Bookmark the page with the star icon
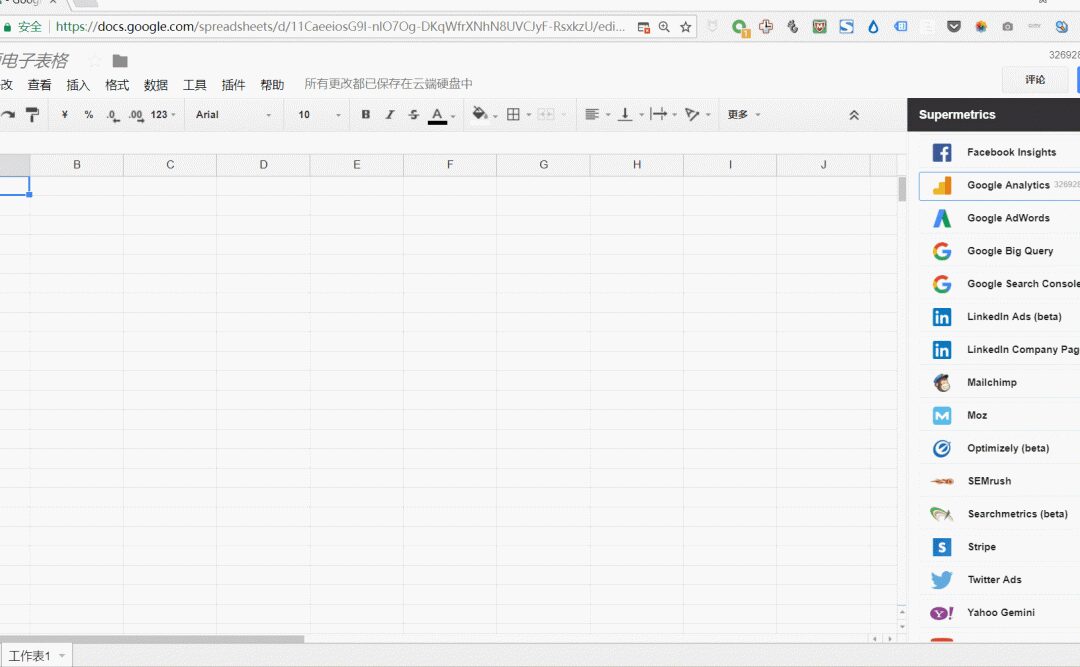Image resolution: width=1080 pixels, height=667 pixels. (685, 27)
